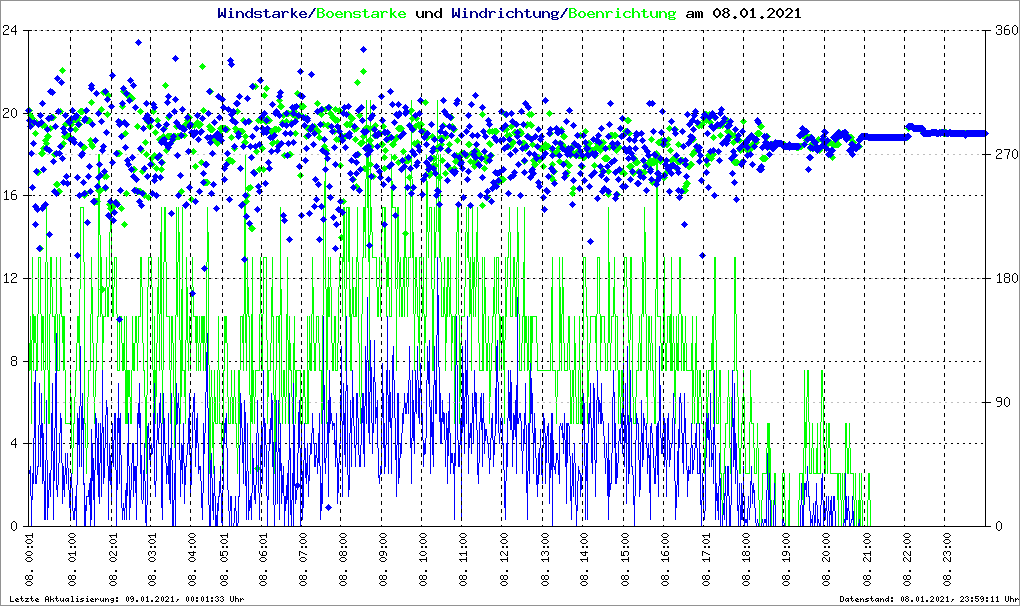
Task: Select the '180' right axis label
Action: click(x=1004, y=278)
